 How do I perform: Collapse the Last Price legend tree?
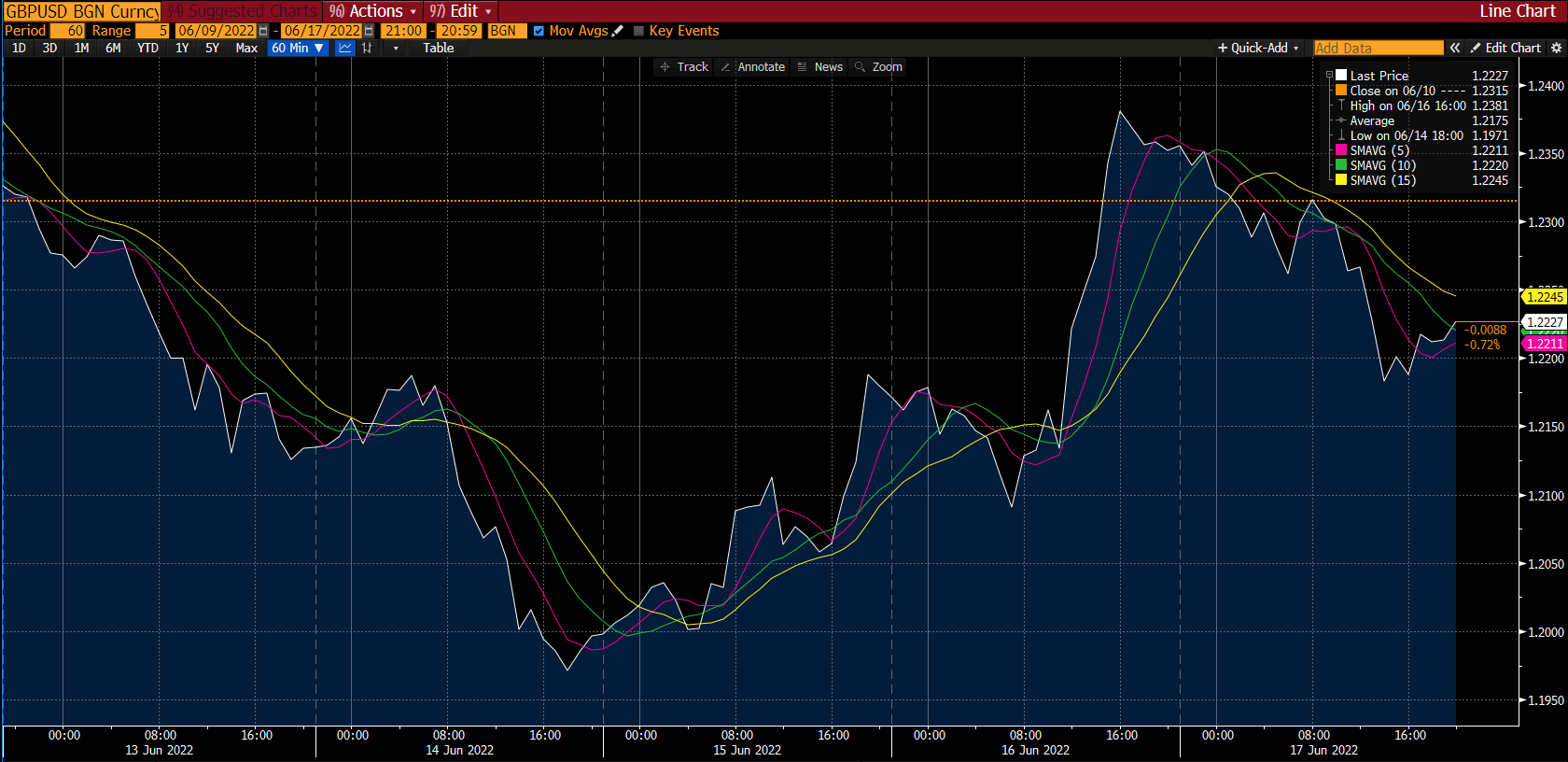pos(1330,76)
